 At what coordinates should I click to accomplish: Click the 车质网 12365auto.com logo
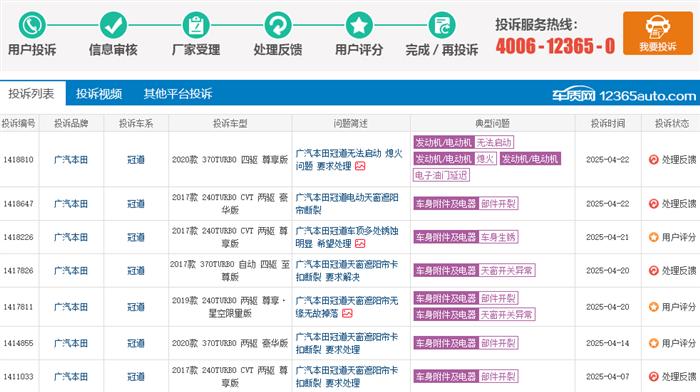[624, 95]
